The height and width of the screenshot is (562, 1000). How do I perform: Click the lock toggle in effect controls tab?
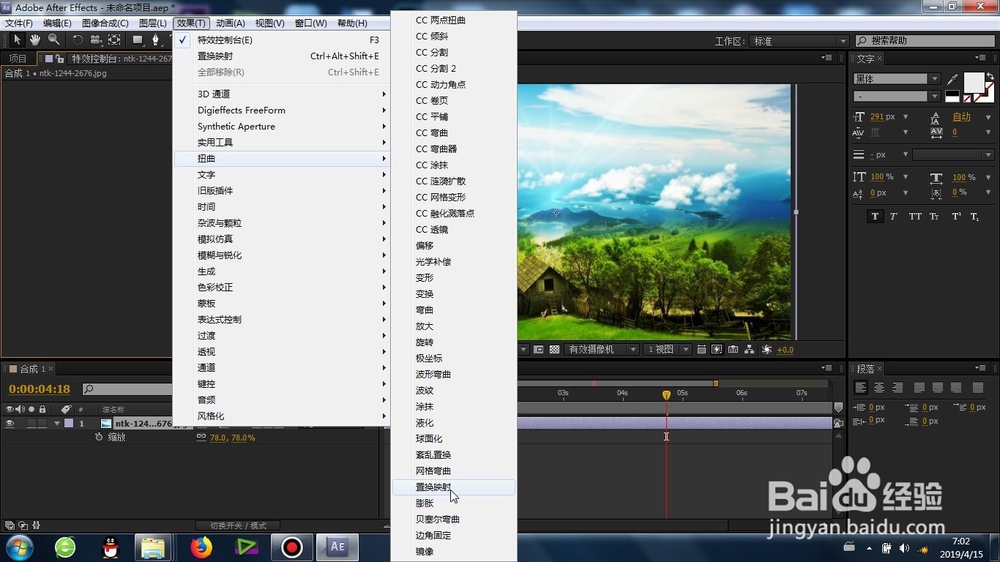pos(59,58)
